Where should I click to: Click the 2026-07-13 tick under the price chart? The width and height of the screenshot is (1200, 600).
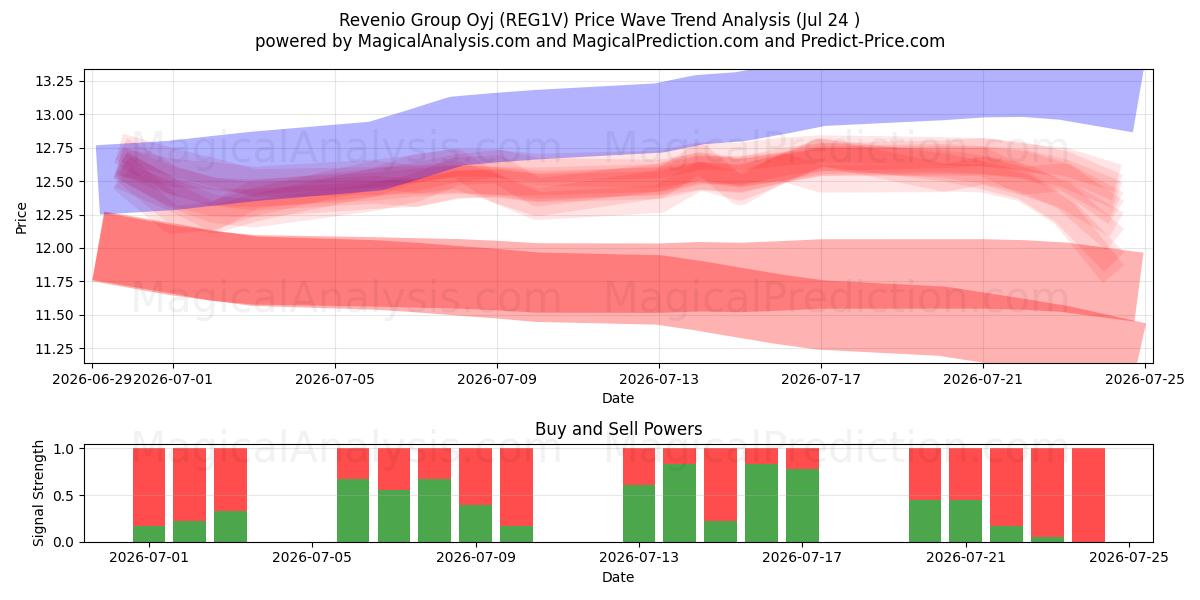click(659, 379)
